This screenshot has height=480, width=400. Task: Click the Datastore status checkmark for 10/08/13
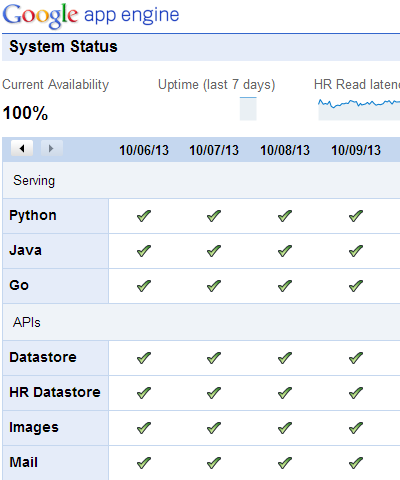pos(285,358)
